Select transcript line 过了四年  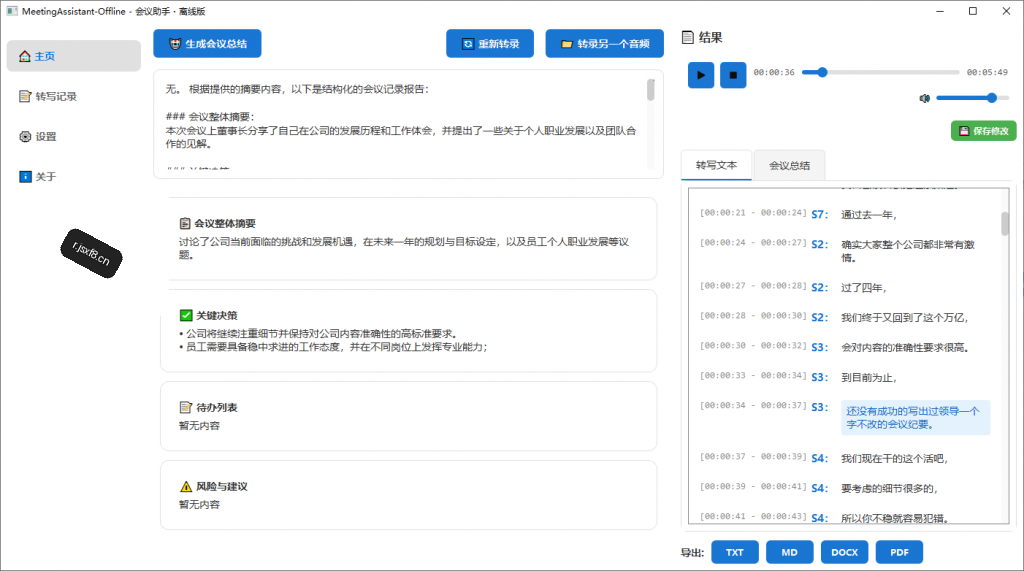[863, 288]
